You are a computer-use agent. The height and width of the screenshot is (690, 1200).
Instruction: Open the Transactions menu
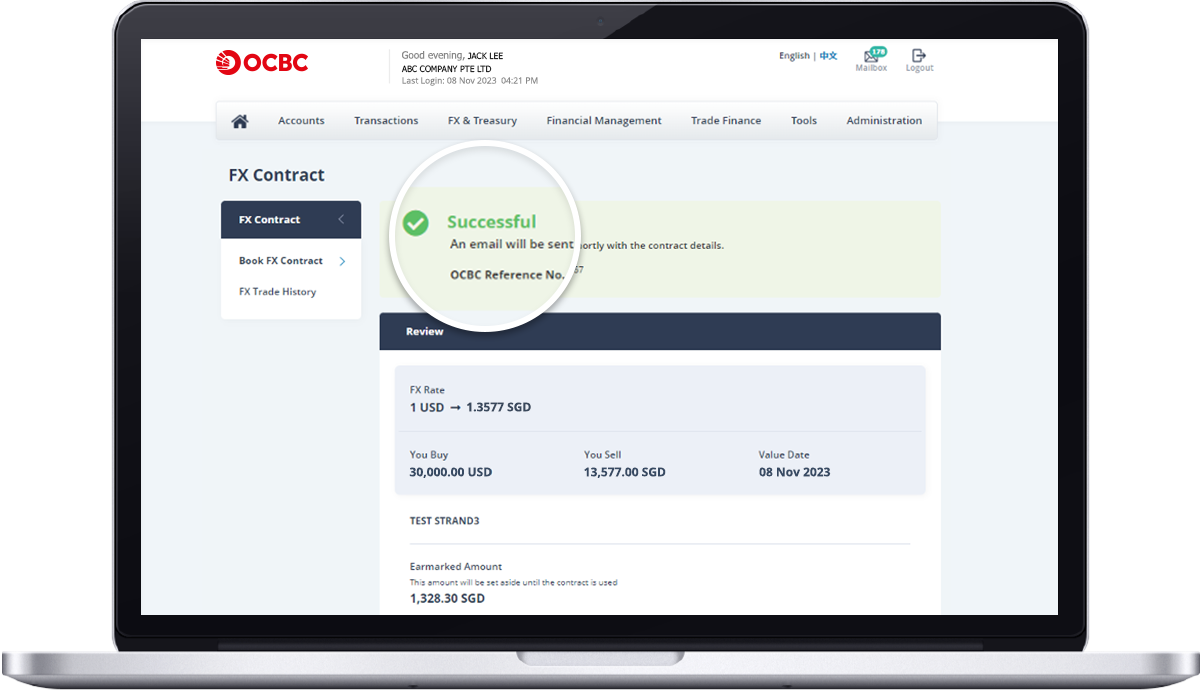click(x=386, y=121)
